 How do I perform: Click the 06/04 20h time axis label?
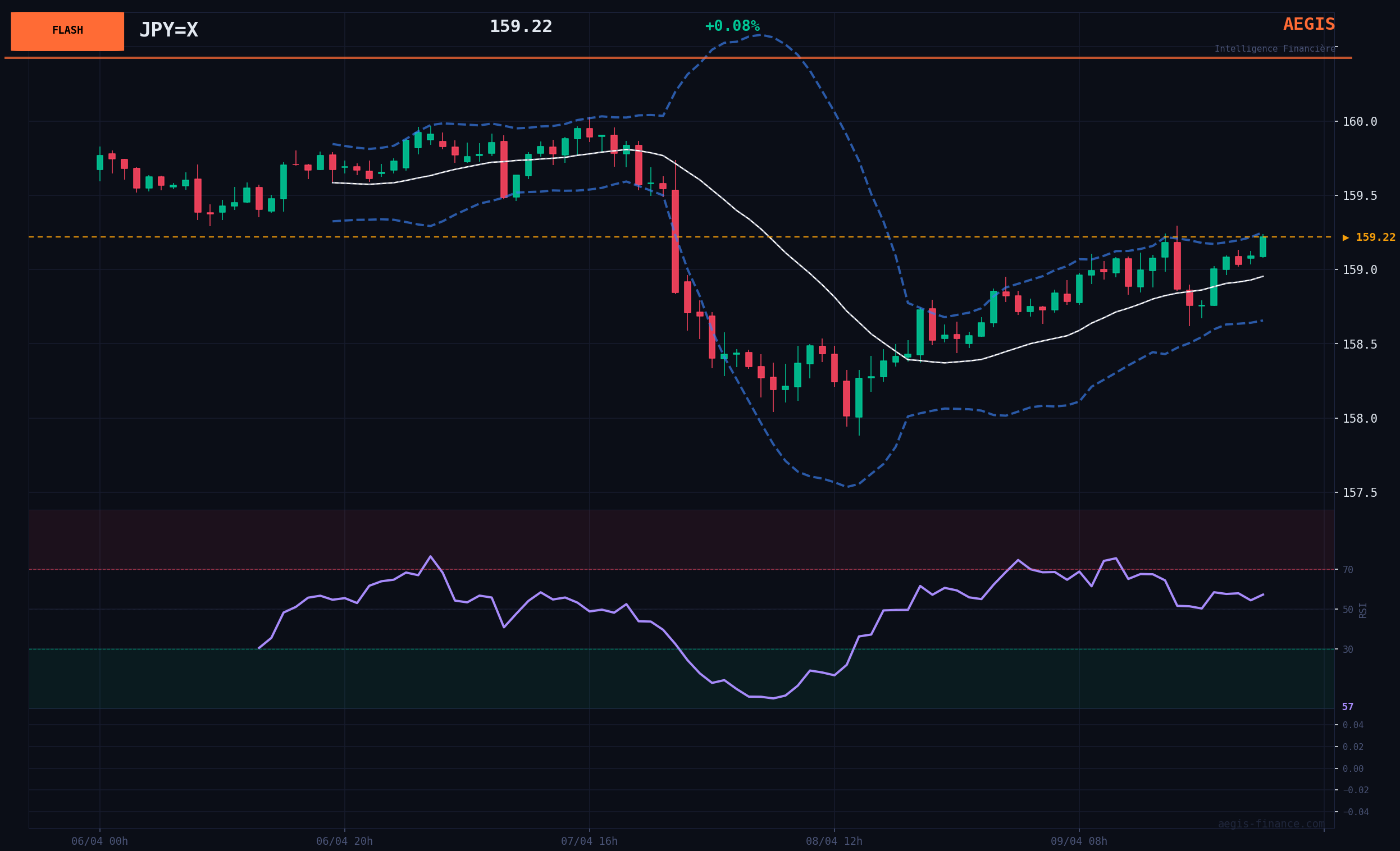pos(344,841)
